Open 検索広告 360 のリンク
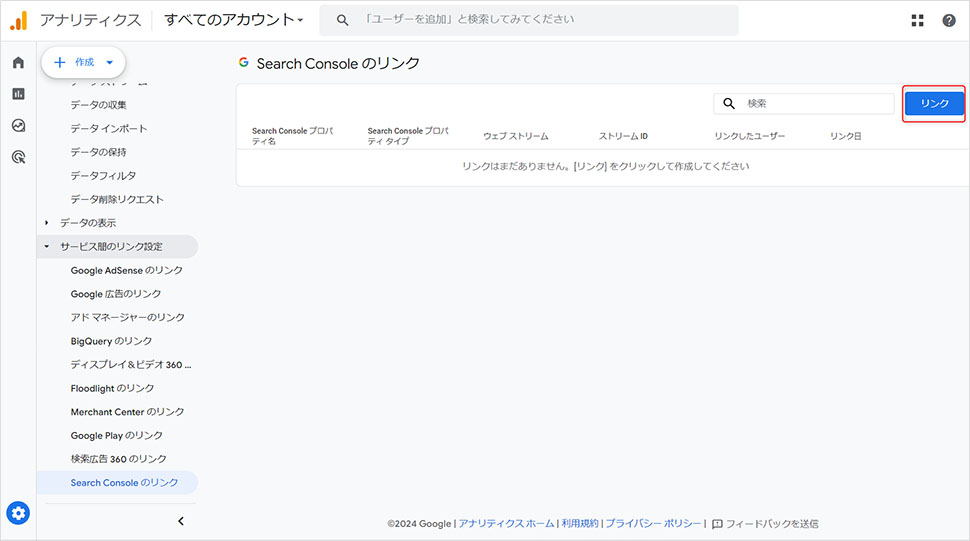 [118, 459]
